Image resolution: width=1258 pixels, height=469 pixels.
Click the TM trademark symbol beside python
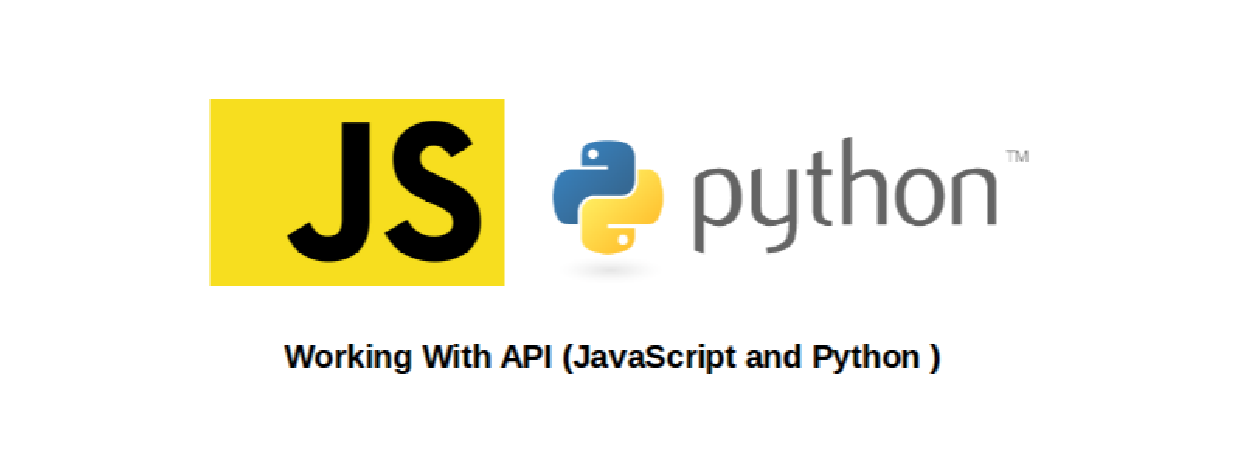[1017, 157]
